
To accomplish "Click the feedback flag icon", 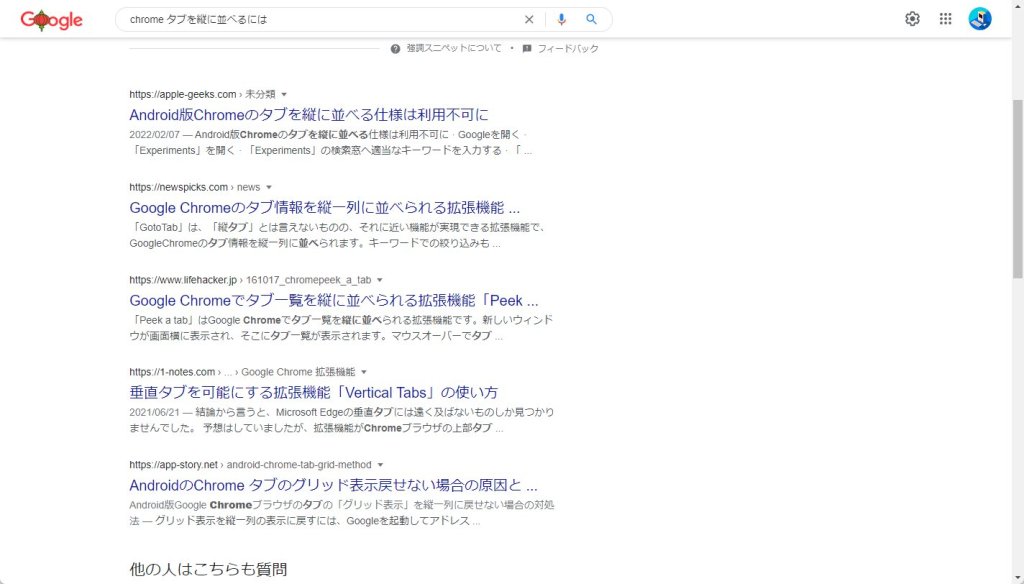I will point(527,49).
